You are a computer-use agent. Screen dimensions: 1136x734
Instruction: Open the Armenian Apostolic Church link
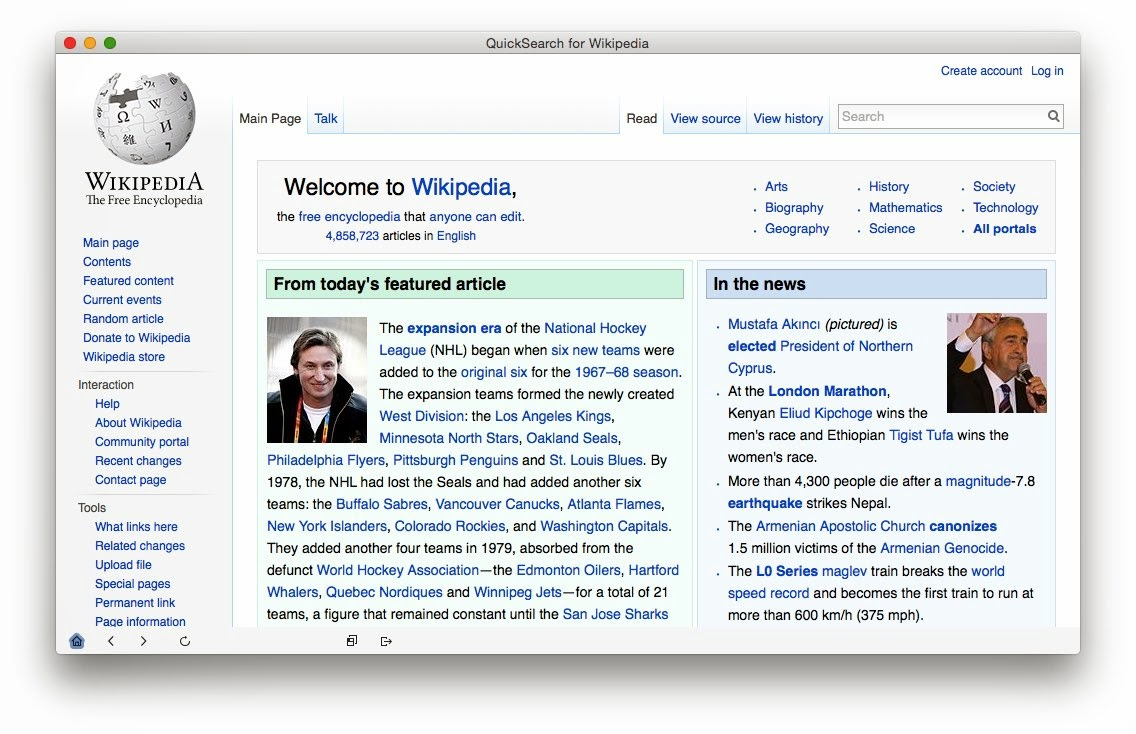coord(840,526)
